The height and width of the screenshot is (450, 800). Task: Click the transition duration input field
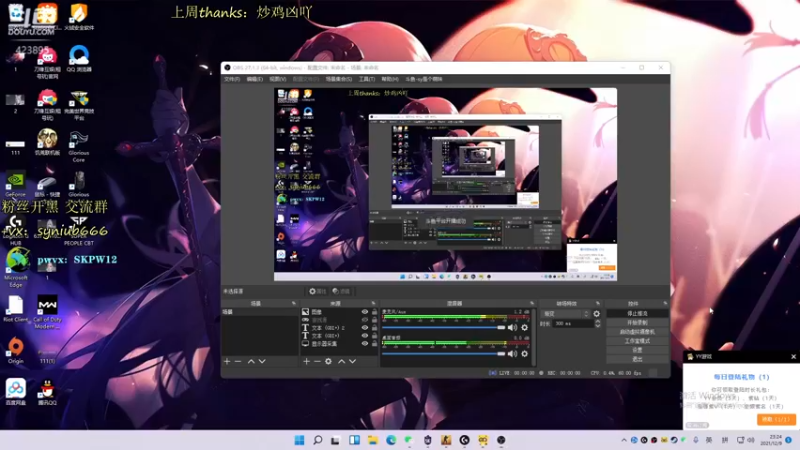pyautogui.click(x=572, y=323)
